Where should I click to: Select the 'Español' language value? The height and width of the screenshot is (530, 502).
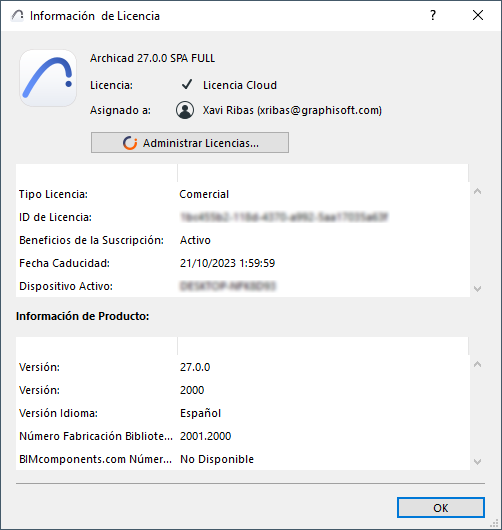(200, 413)
